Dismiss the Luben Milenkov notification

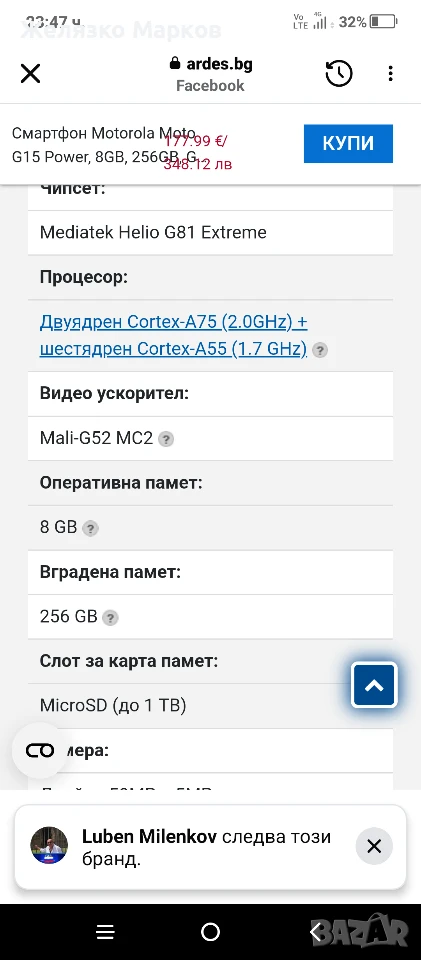[374, 846]
